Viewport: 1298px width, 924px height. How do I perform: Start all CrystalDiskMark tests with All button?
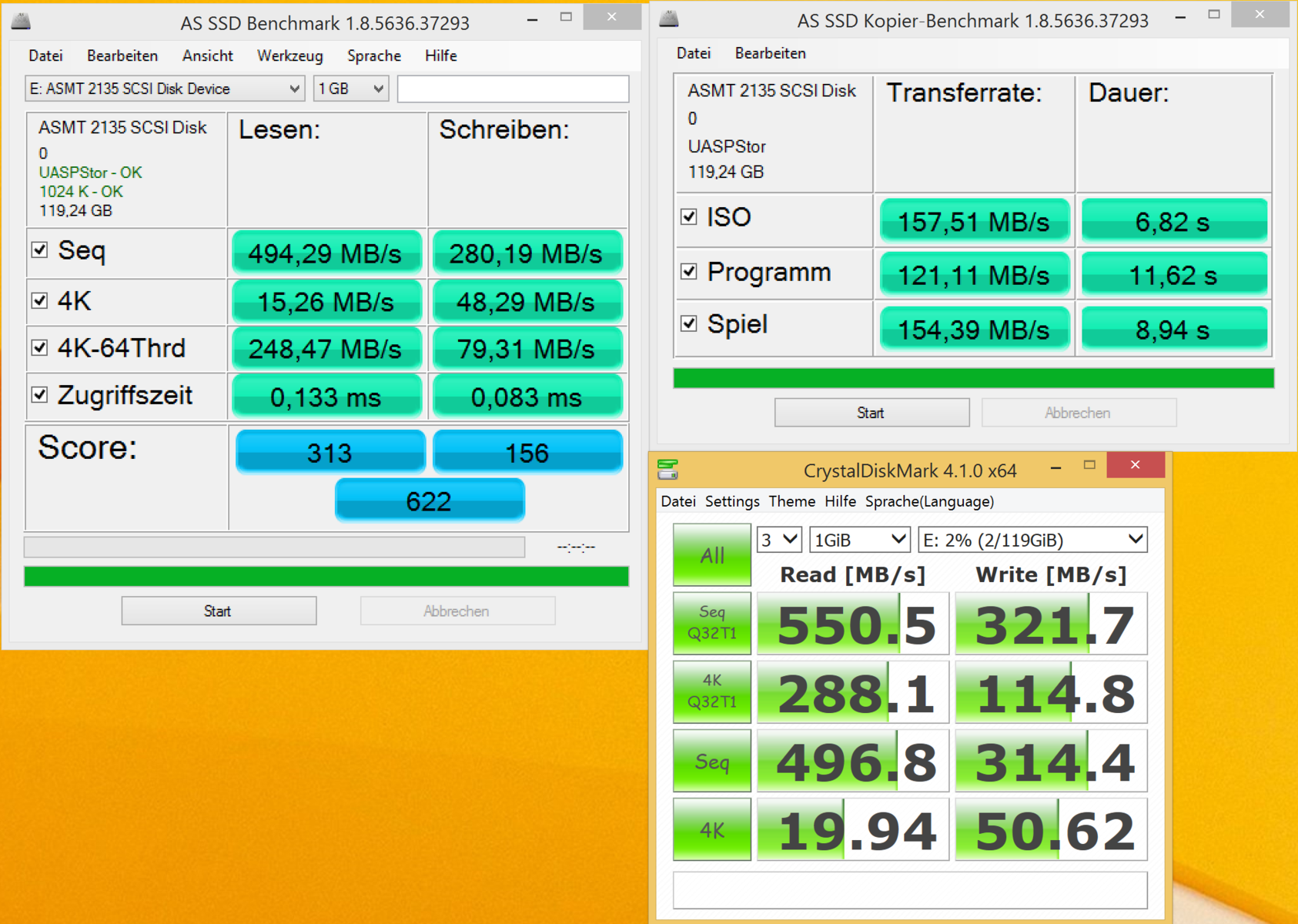coord(712,554)
